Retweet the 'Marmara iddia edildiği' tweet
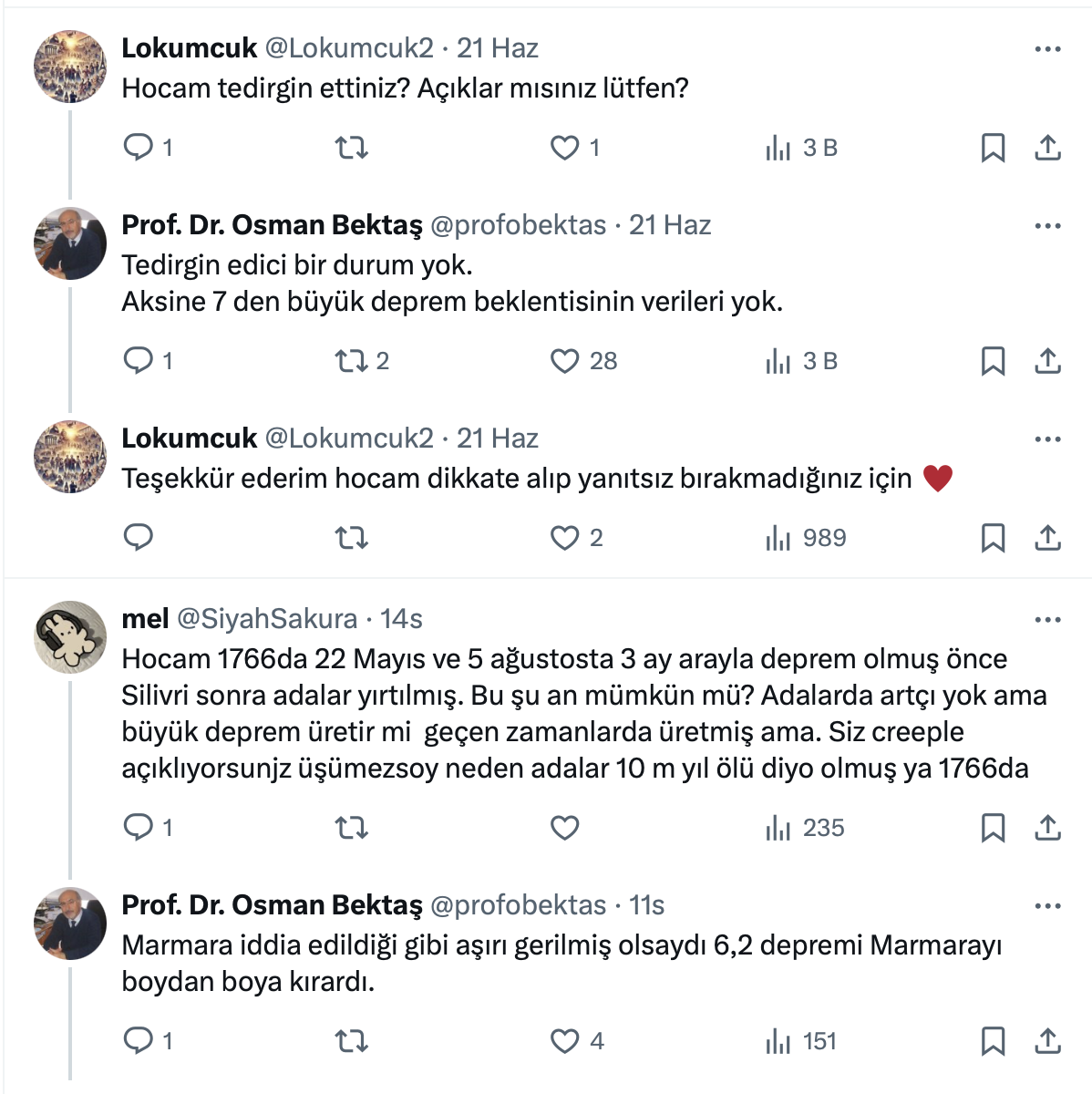The image size is (1092, 1094). 352,1041
